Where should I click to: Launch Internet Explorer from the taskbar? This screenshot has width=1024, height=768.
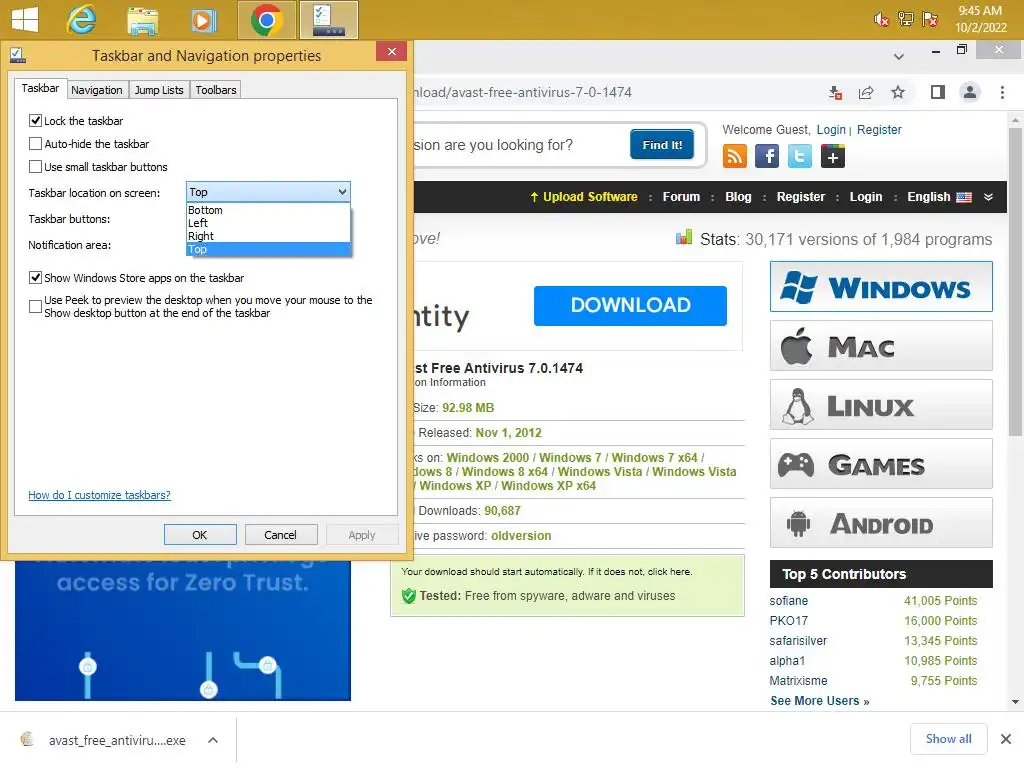82,20
